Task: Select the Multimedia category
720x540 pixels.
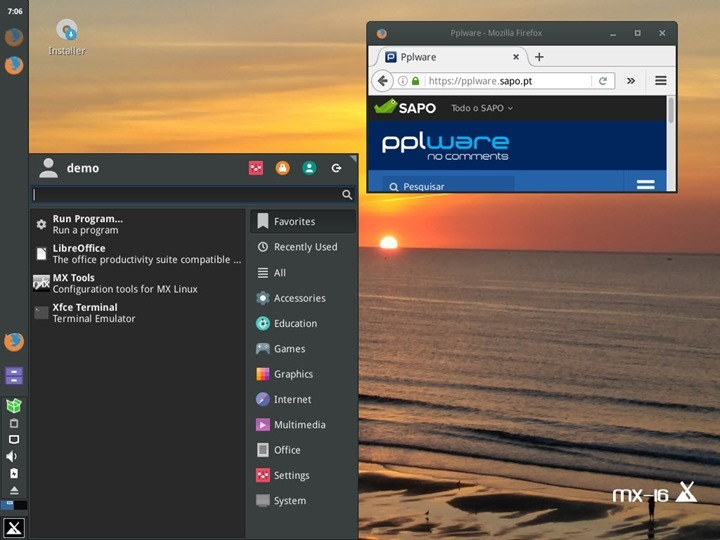Action: pos(299,425)
